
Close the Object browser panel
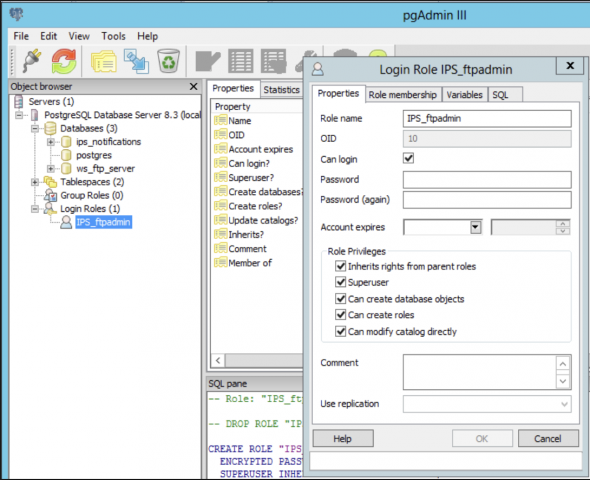click(193, 87)
